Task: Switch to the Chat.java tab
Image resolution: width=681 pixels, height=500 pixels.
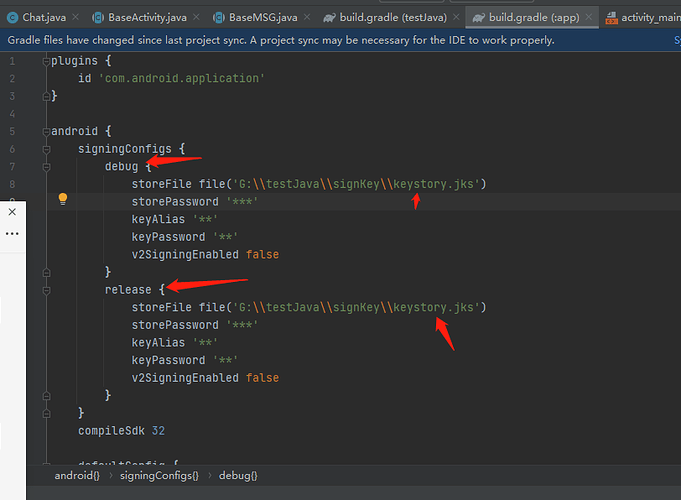Action: (44, 17)
